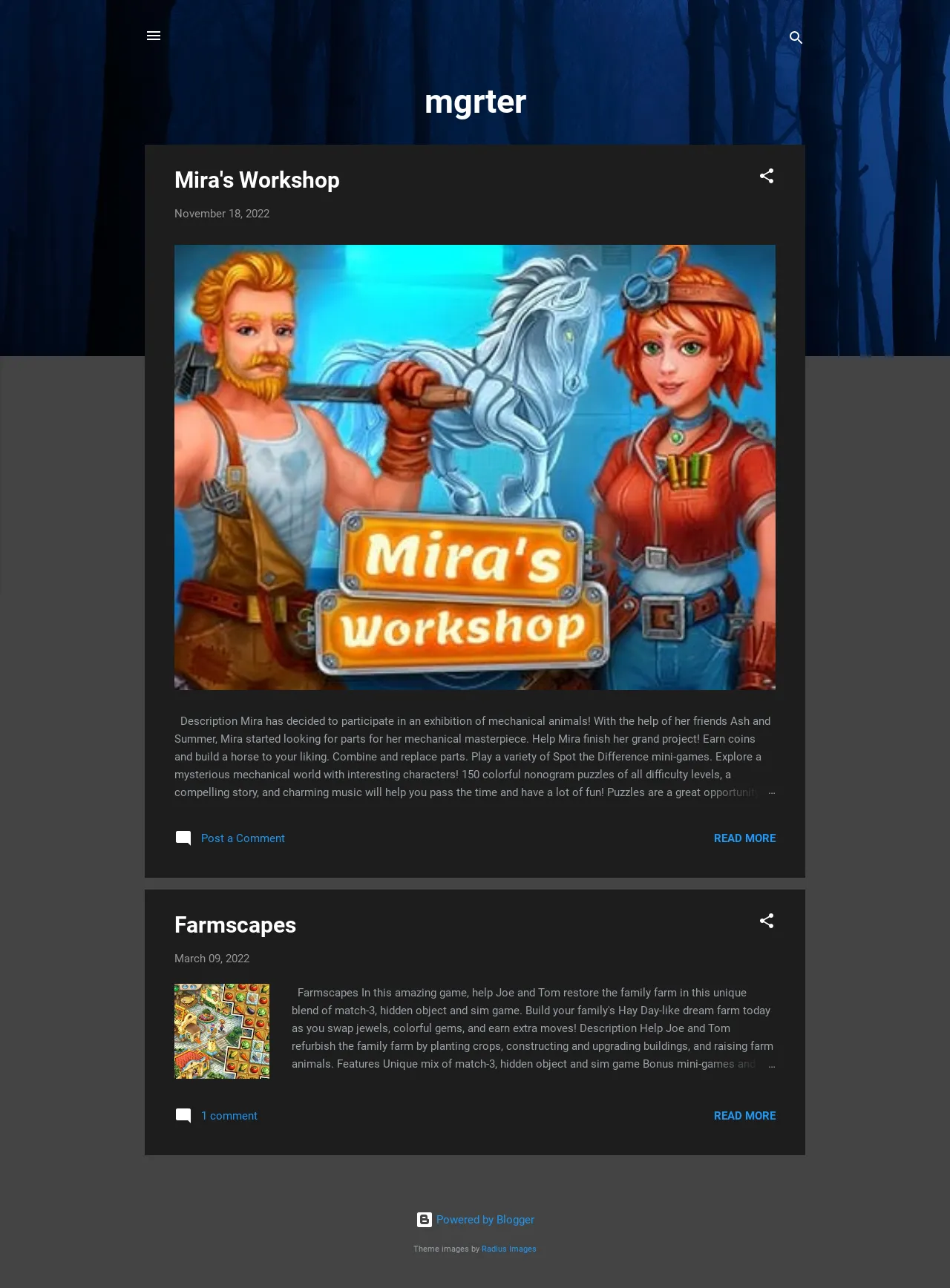
Task: Open the Mira's Workshop post title
Action: [x=257, y=180]
